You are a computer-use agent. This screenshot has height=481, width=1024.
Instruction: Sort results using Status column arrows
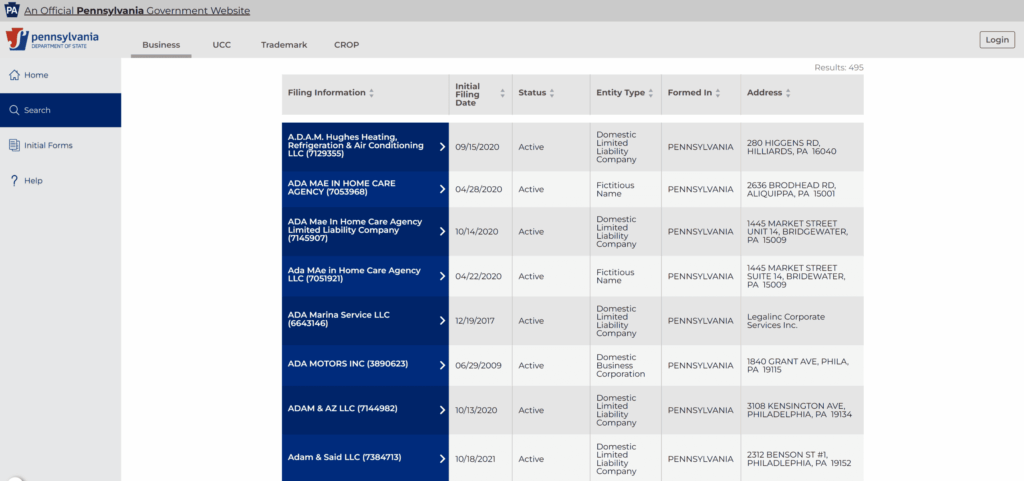click(x=553, y=93)
